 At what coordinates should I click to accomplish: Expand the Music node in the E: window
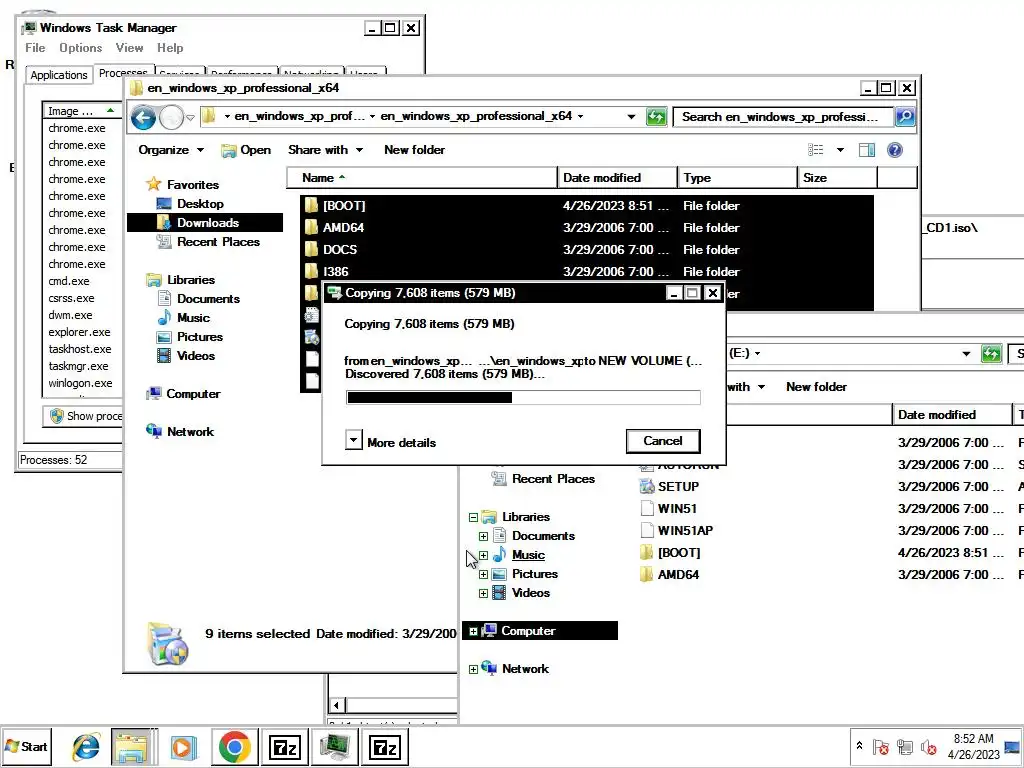pos(483,555)
